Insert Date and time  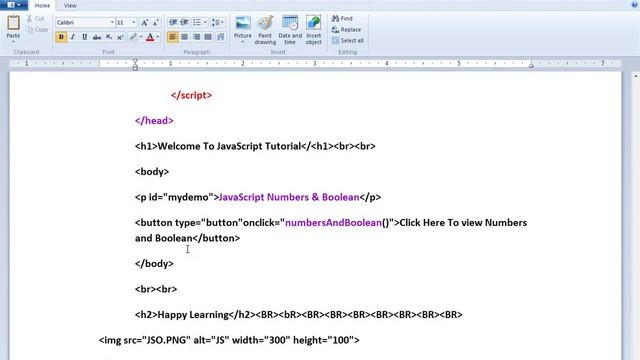(x=290, y=30)
